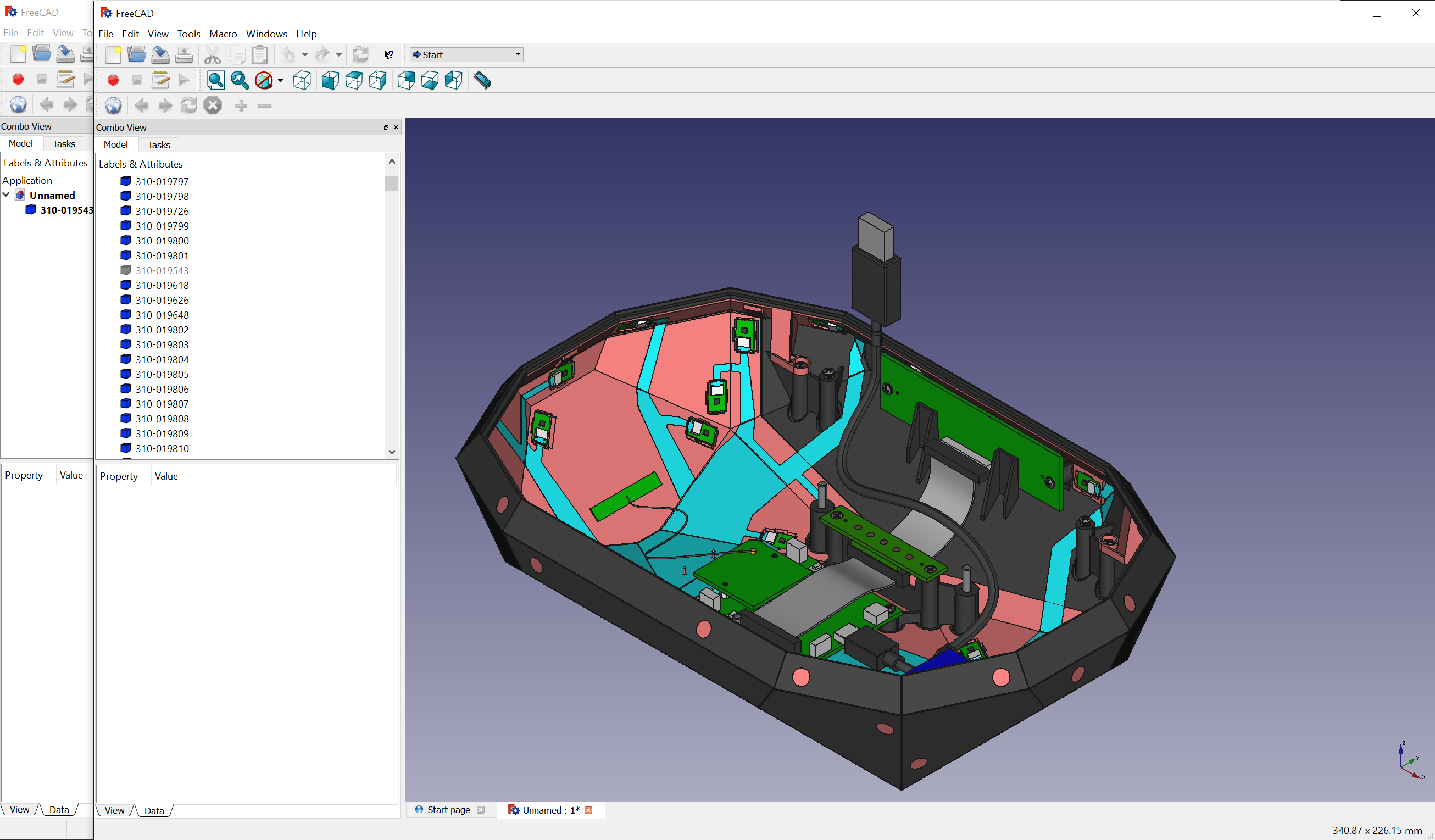Select tree item 310-019543
This screenshot has height=840, width=1435.
tap(162, 270)
